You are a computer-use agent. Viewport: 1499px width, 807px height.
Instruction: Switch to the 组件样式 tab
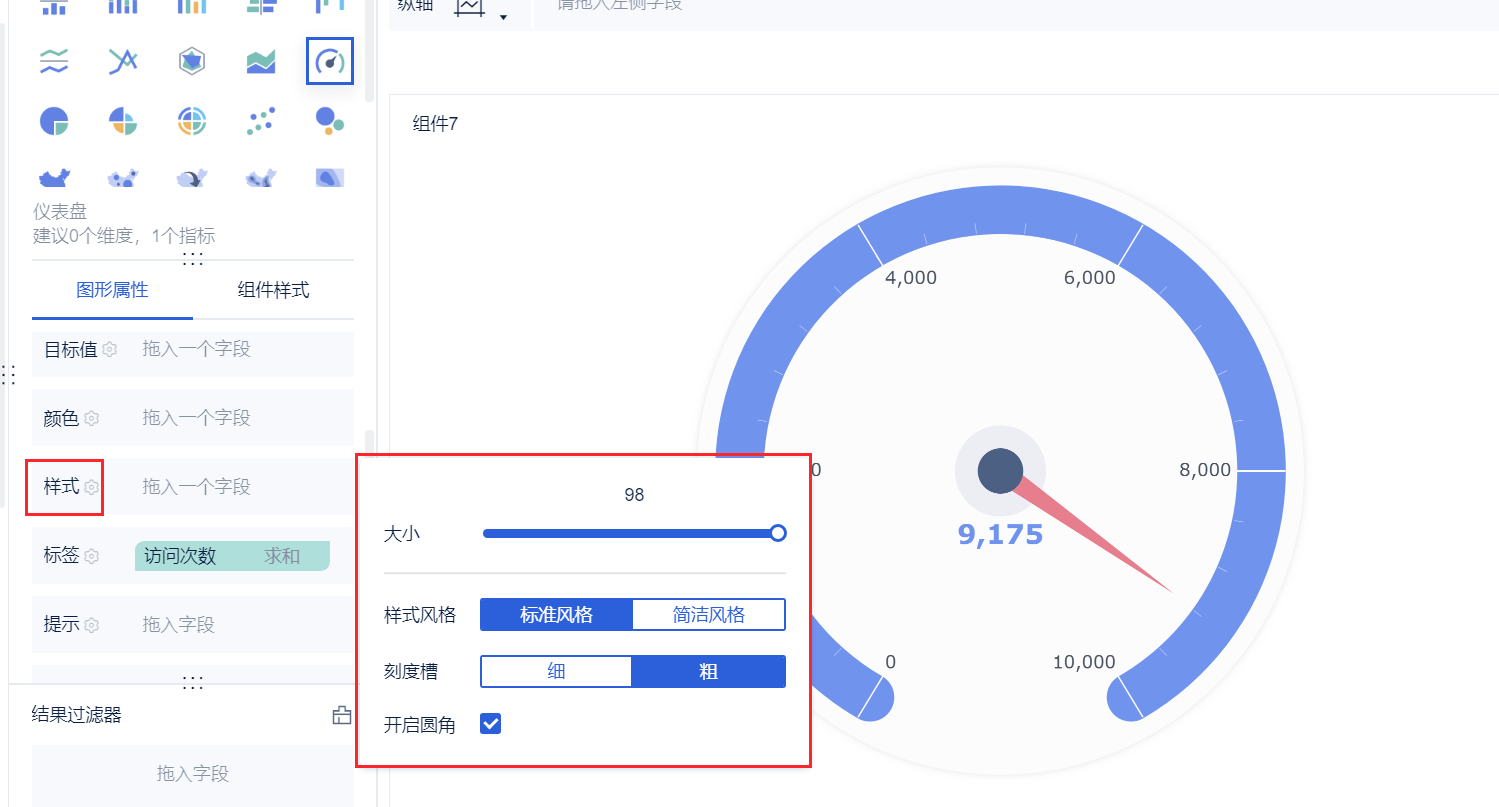(273, 290)
